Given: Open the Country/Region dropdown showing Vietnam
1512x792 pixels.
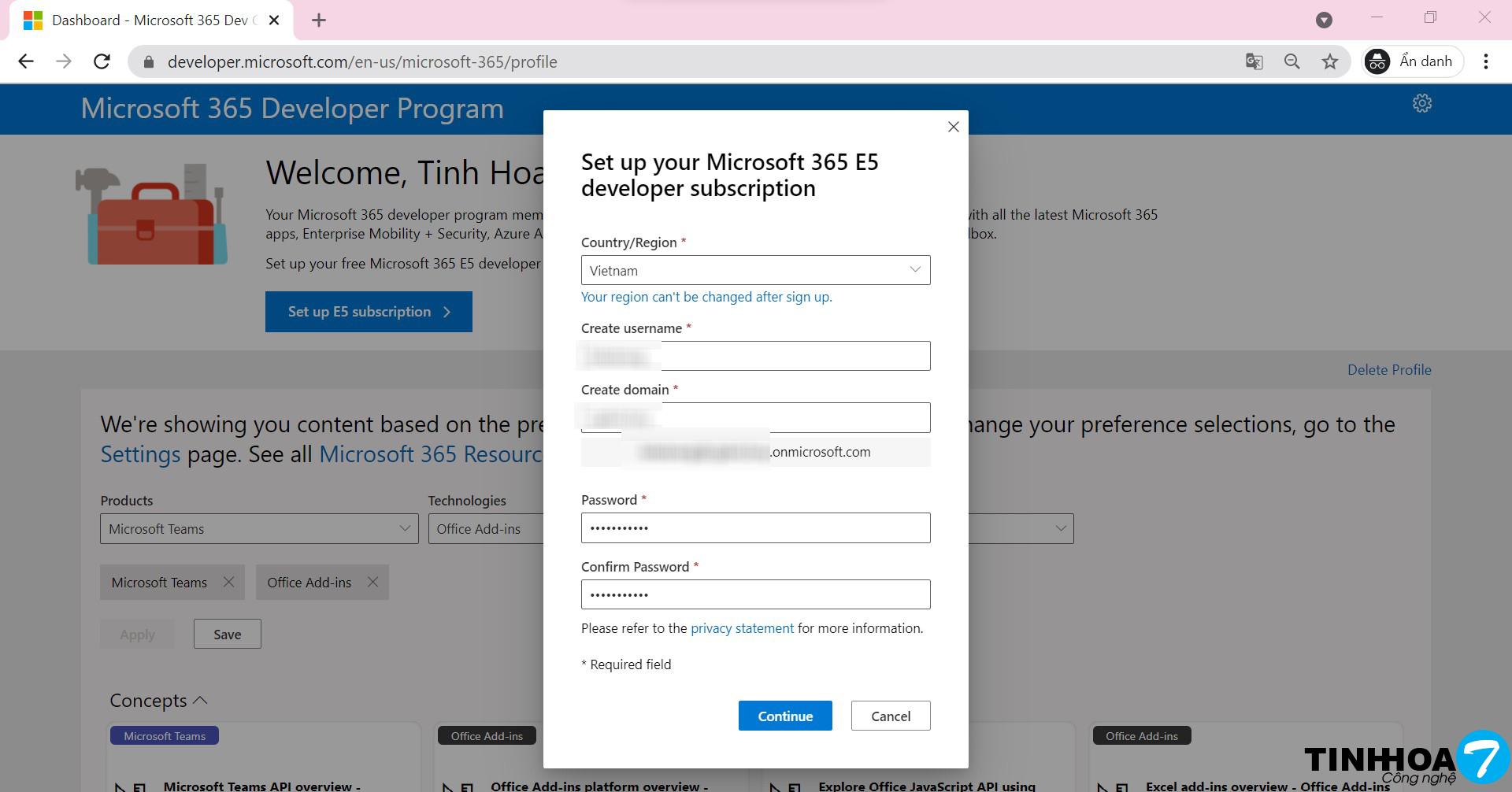Looking at the screenshot, I should 755,270.
